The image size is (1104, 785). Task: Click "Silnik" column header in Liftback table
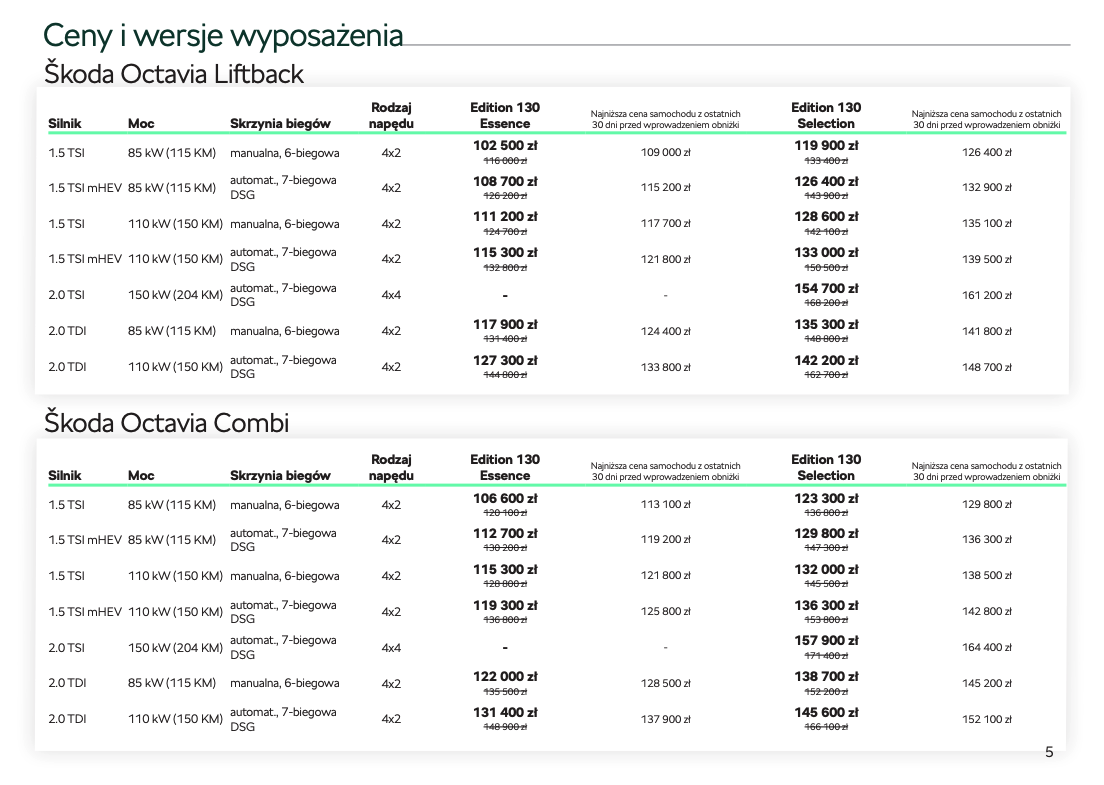click(x=65, y=124)
